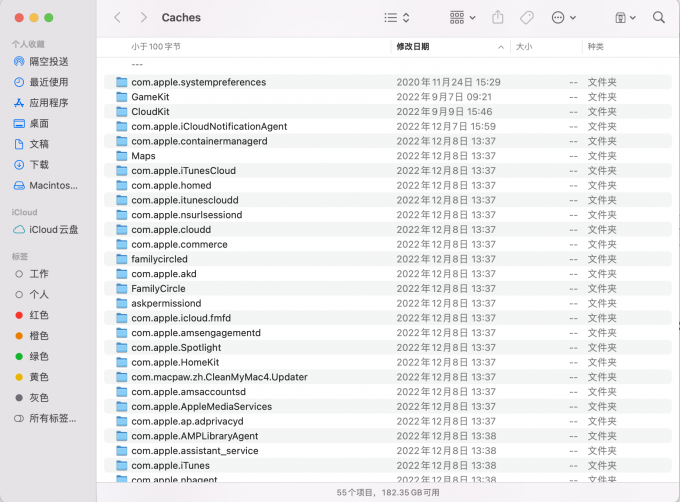Select com.apple.icloud.fmfd folder
Screen dimensions: 680x502
click(x=388, y=318)
